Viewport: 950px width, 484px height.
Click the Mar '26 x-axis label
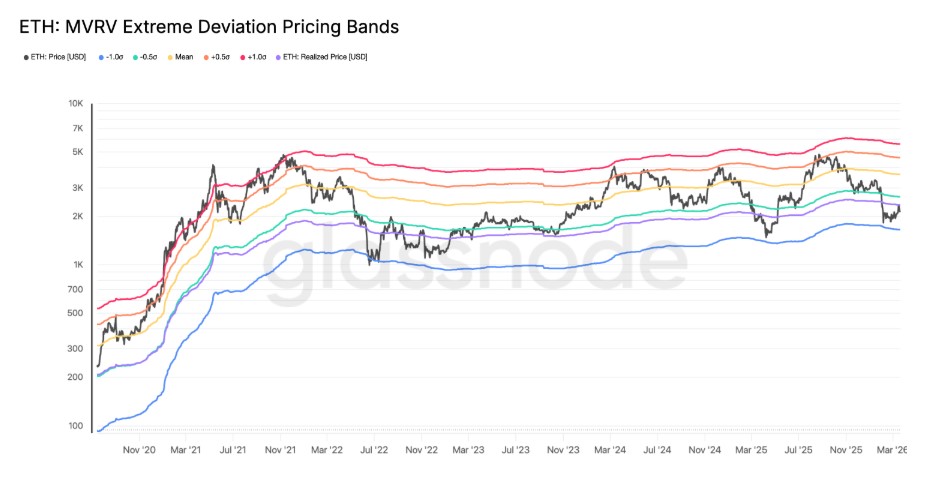coord(889,451)
